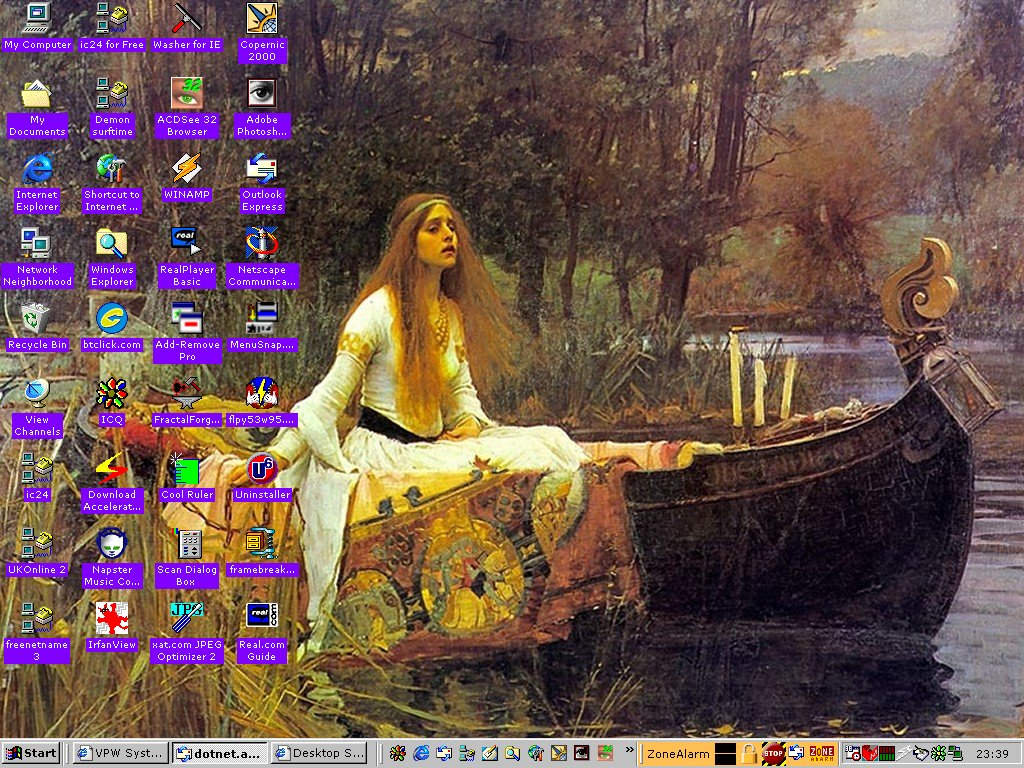
Task: Launch the IrfanView desktop icon
Action: point(112,618)
